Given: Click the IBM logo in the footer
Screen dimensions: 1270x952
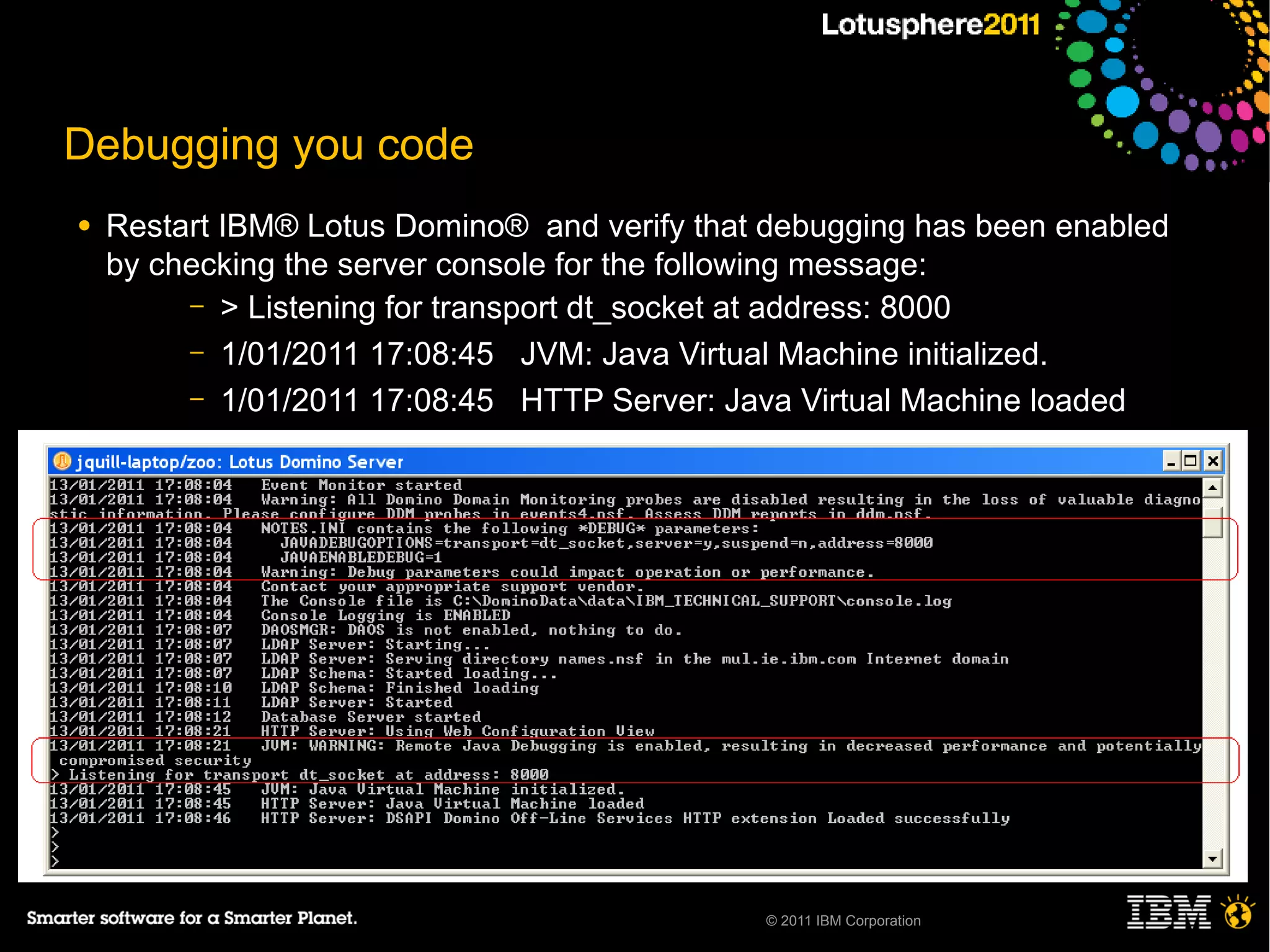Looking at the screenshot, I should pyautogui.click(x=1168, y=912).
